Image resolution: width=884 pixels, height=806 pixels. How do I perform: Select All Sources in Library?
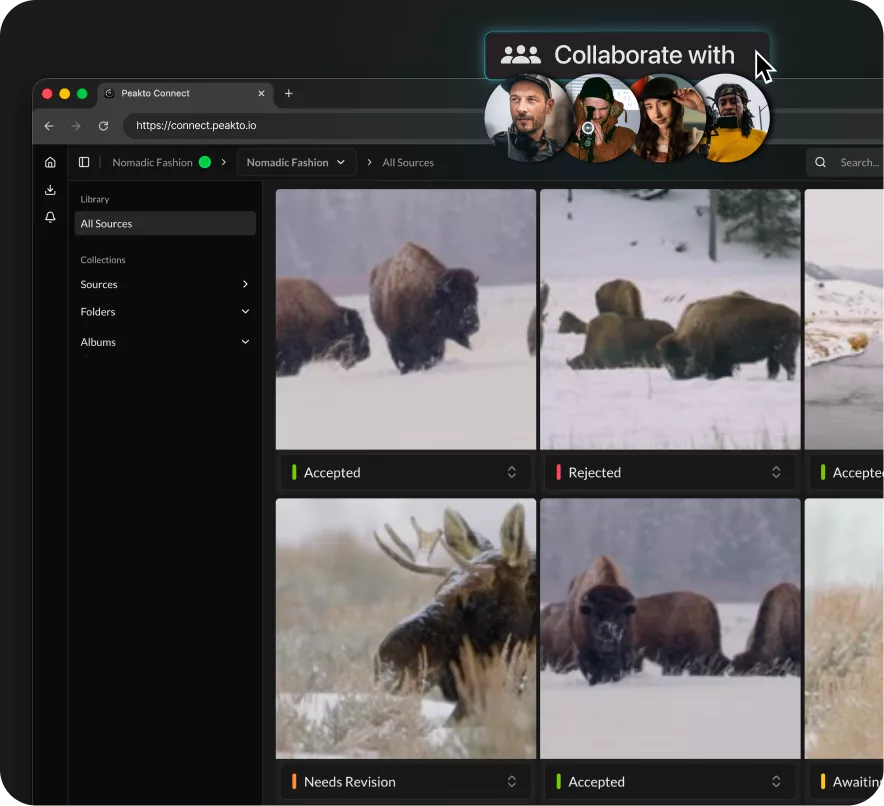coord(165,224)
